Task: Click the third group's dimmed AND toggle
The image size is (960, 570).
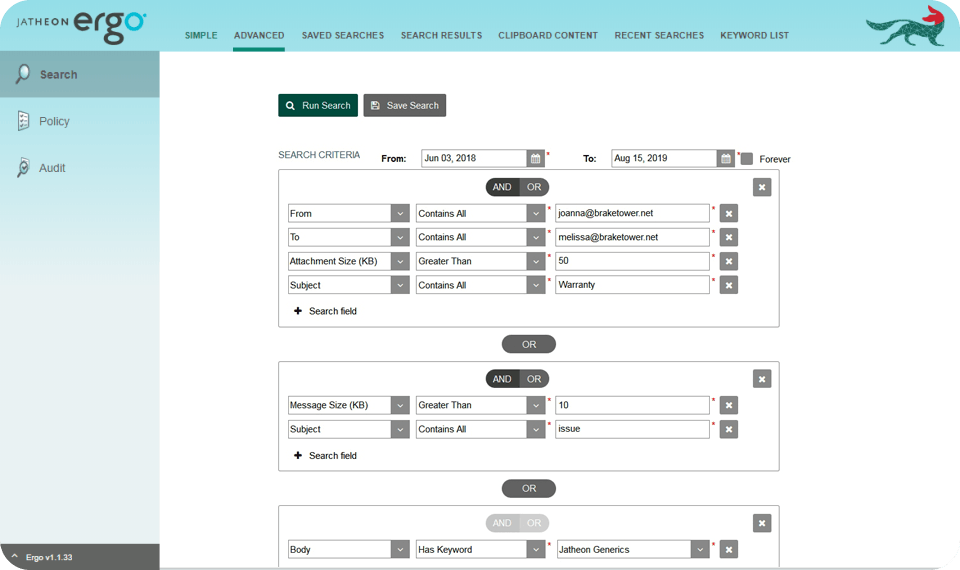Action: point(502,523)
